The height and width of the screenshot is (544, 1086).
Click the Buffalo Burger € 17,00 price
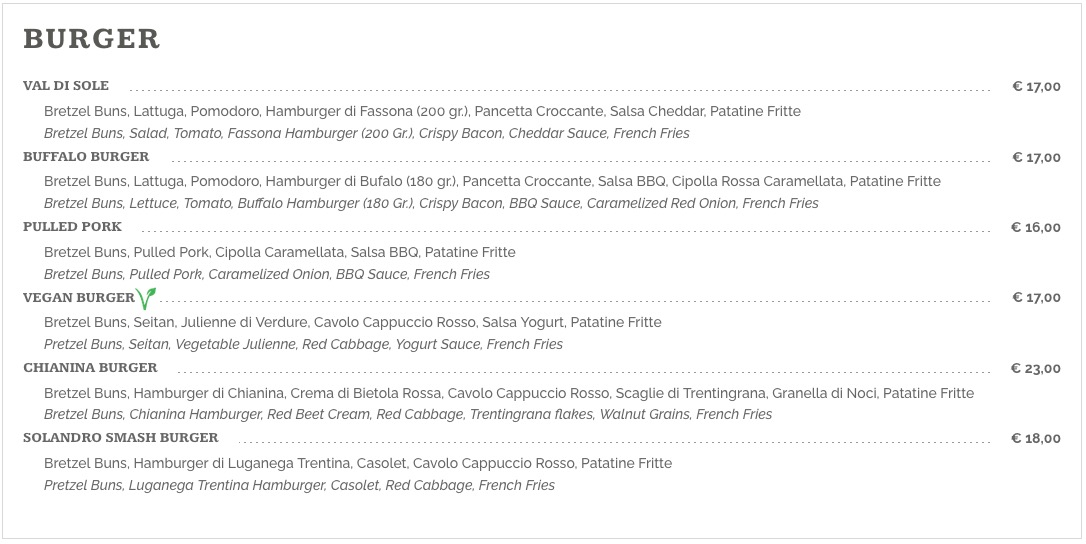point(1036,157)
